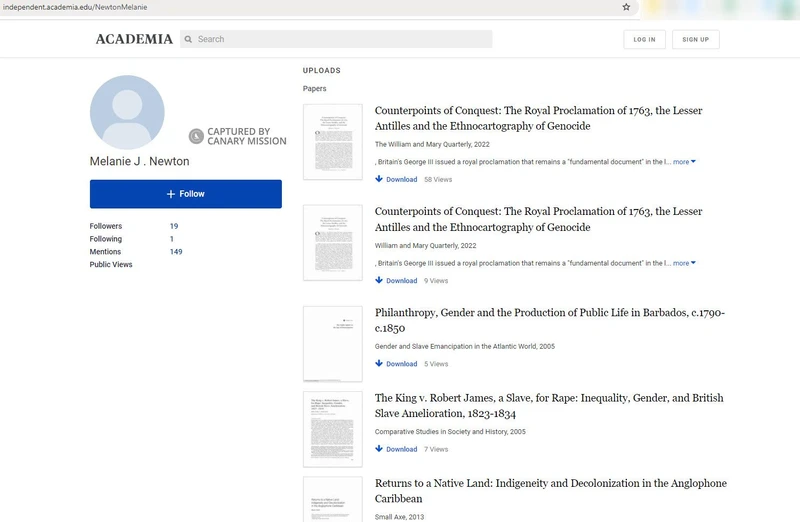800x522 pixels.
Task: Bookmark page using the star icon
Action: click(x=626, y=7)
